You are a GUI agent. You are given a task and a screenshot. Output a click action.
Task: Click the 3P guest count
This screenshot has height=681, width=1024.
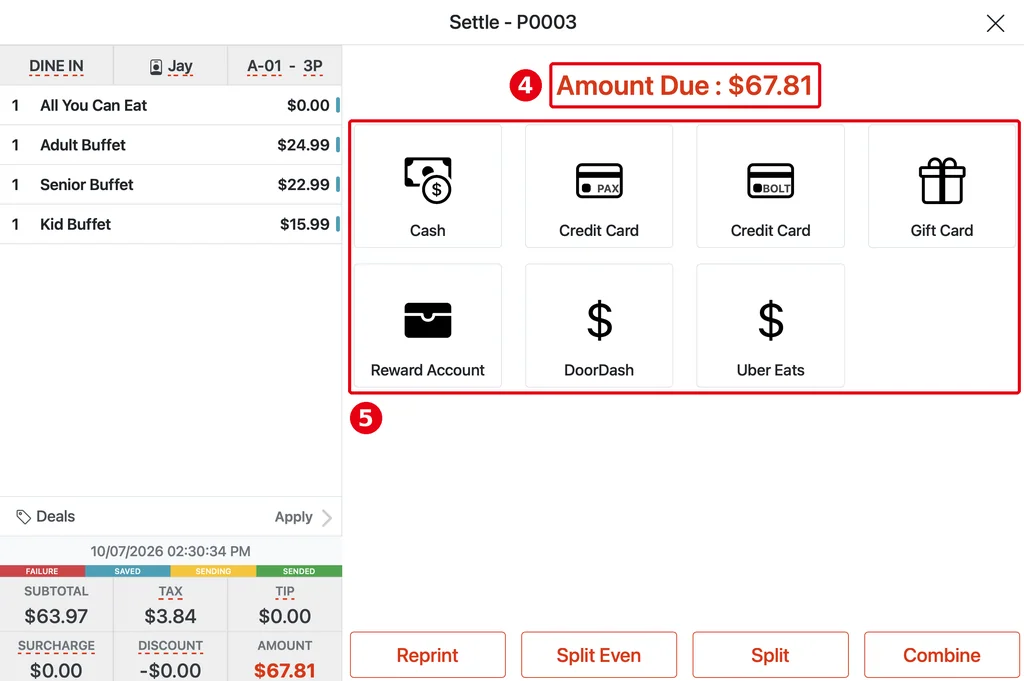tap(313, 66)
